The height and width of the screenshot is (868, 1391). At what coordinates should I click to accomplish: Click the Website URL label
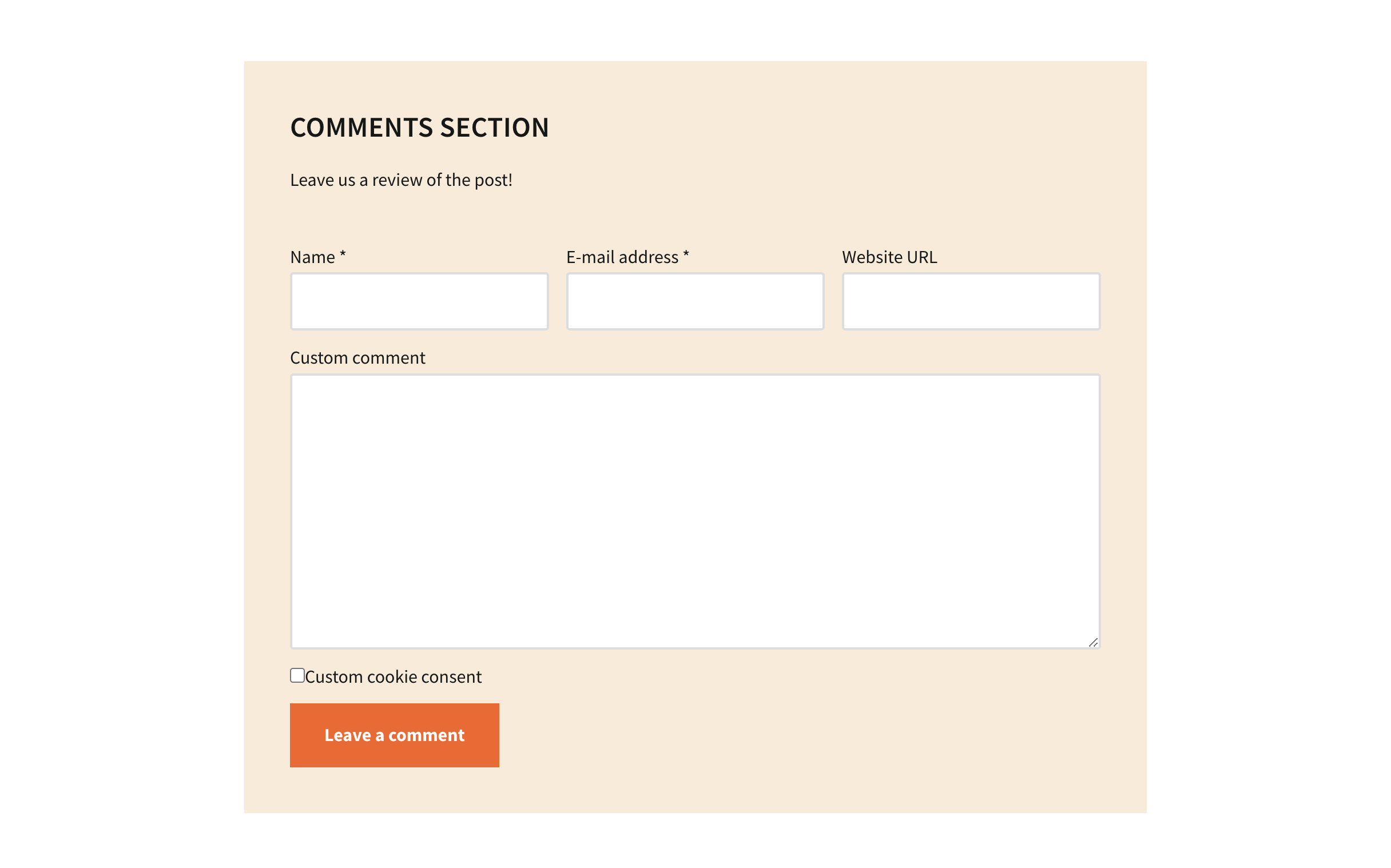889,257
